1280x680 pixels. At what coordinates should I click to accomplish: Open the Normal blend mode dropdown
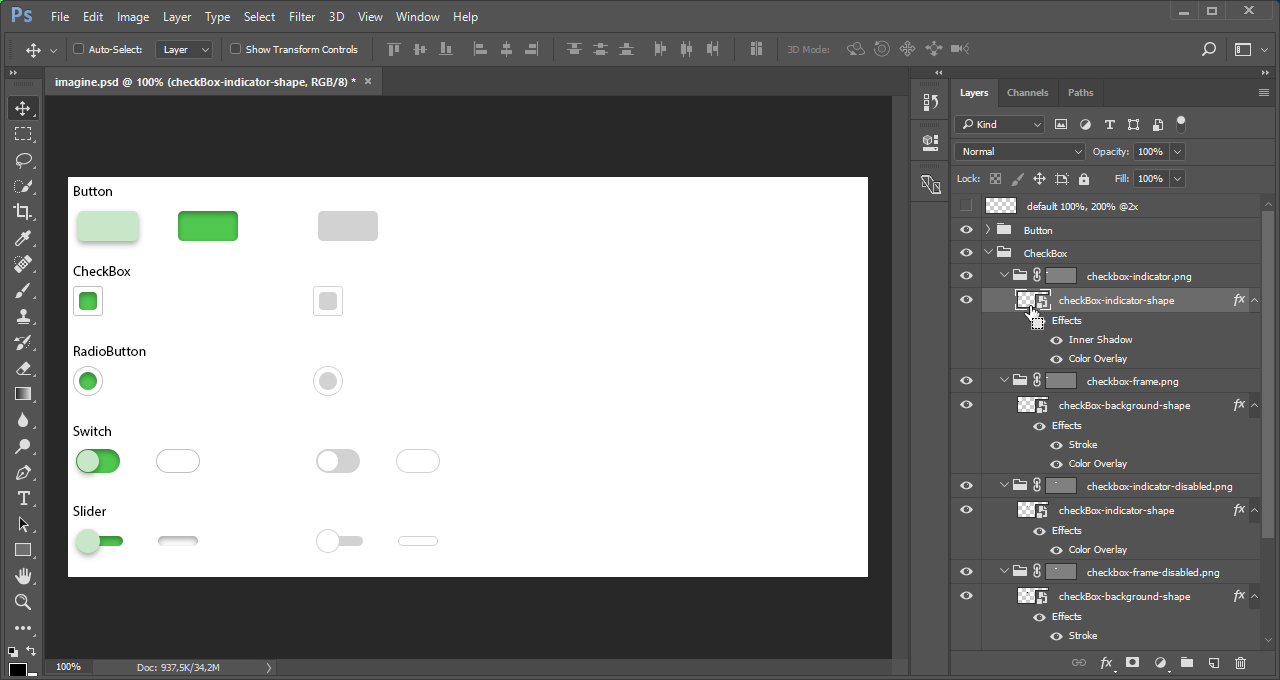point(1019,152)
